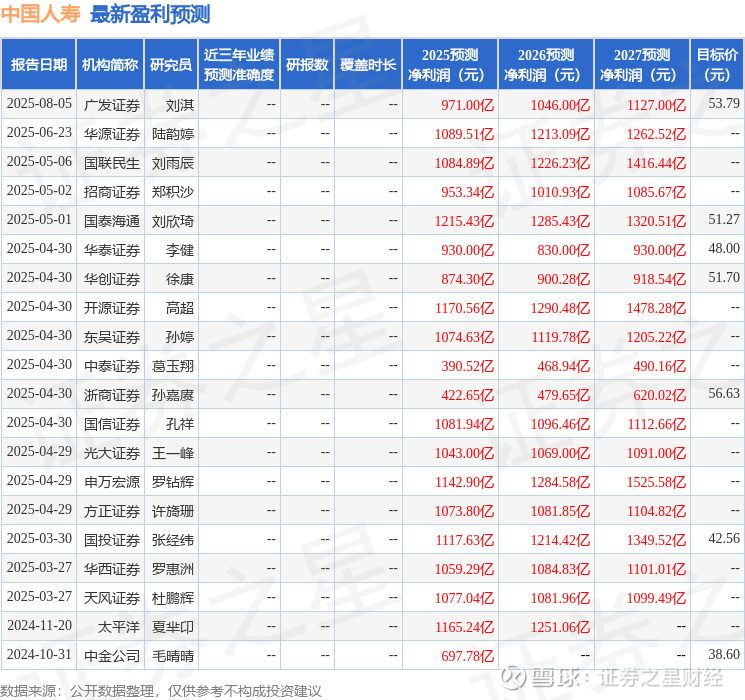The image size is (745, 700).
Task: Click the value 390.52亿
Action: (468, 366)
